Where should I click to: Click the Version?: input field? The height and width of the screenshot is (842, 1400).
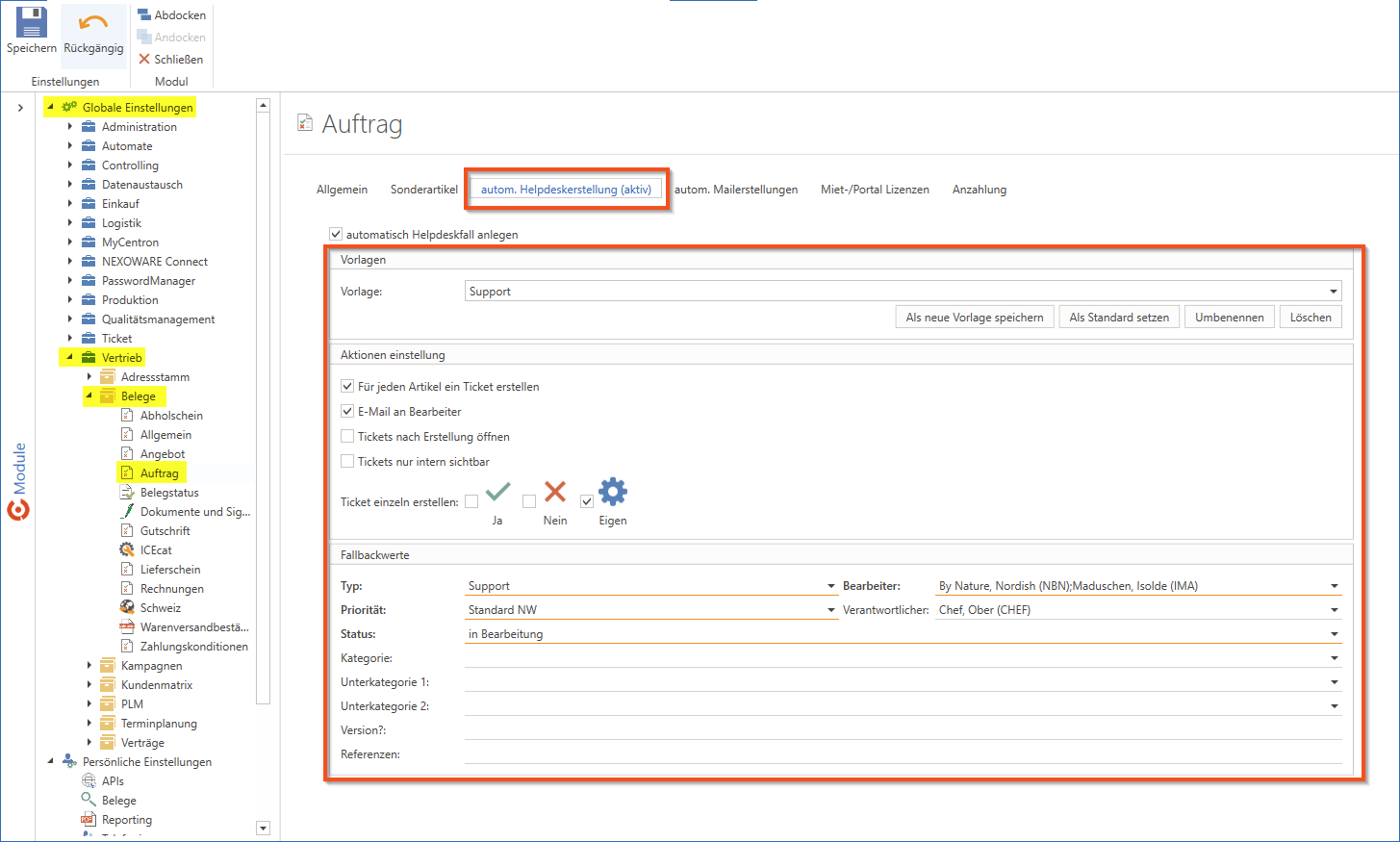[x=903, y=729]
